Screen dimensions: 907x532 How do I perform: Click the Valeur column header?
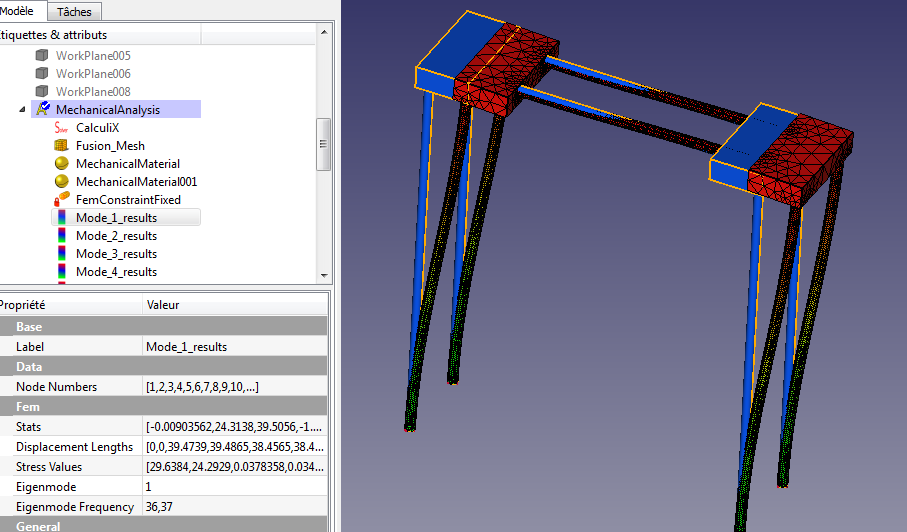click(235, 305)
